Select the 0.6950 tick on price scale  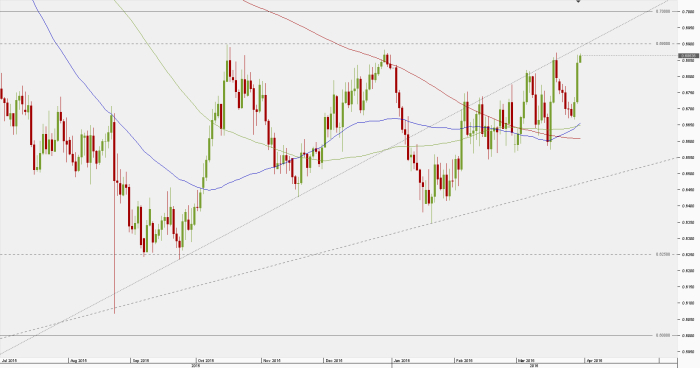tap(688, 28)
